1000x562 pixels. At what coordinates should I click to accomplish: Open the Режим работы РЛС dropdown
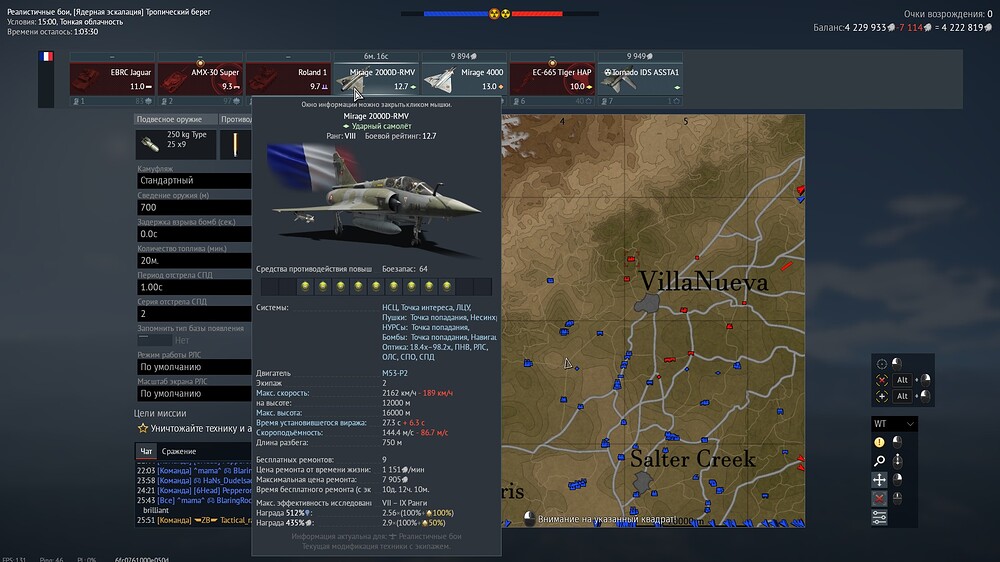[x=194, y=367]
